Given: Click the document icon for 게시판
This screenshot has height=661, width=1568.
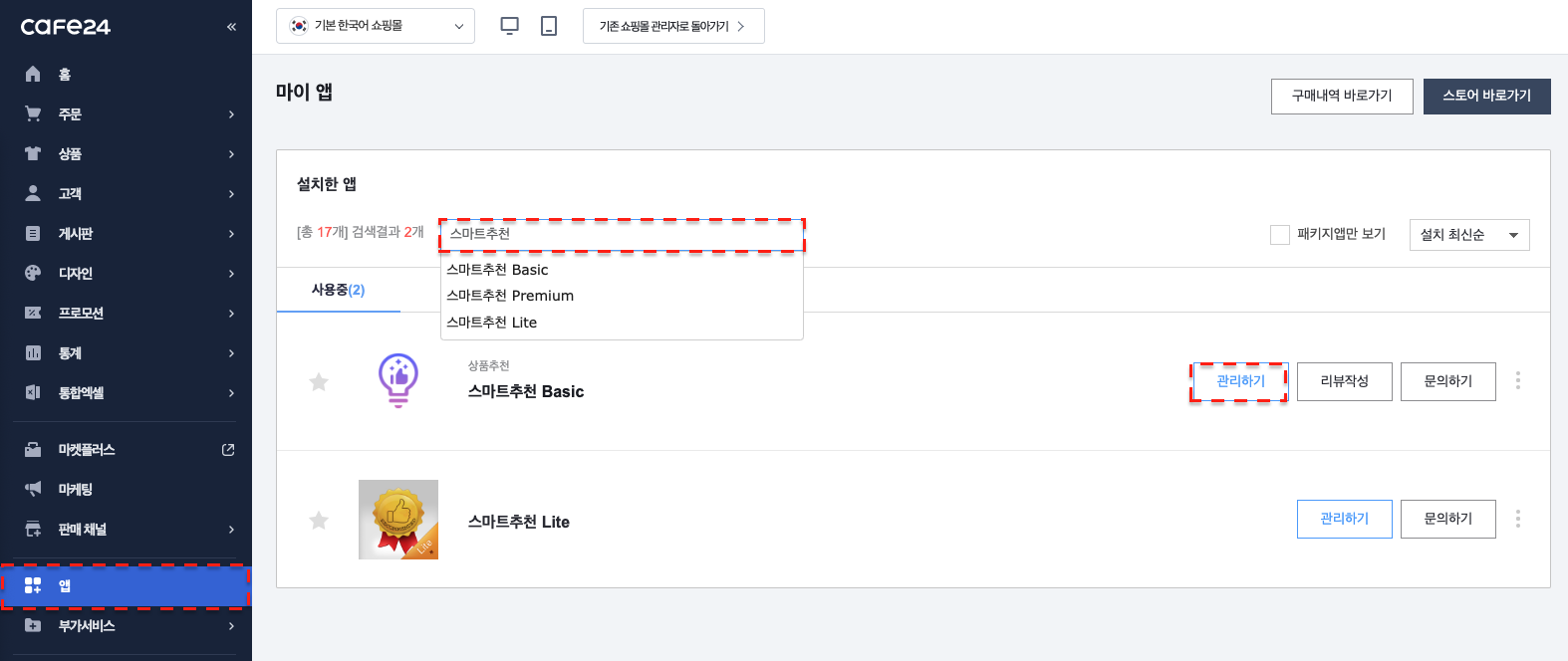Looking at the screenshot, I should point(33,233).
